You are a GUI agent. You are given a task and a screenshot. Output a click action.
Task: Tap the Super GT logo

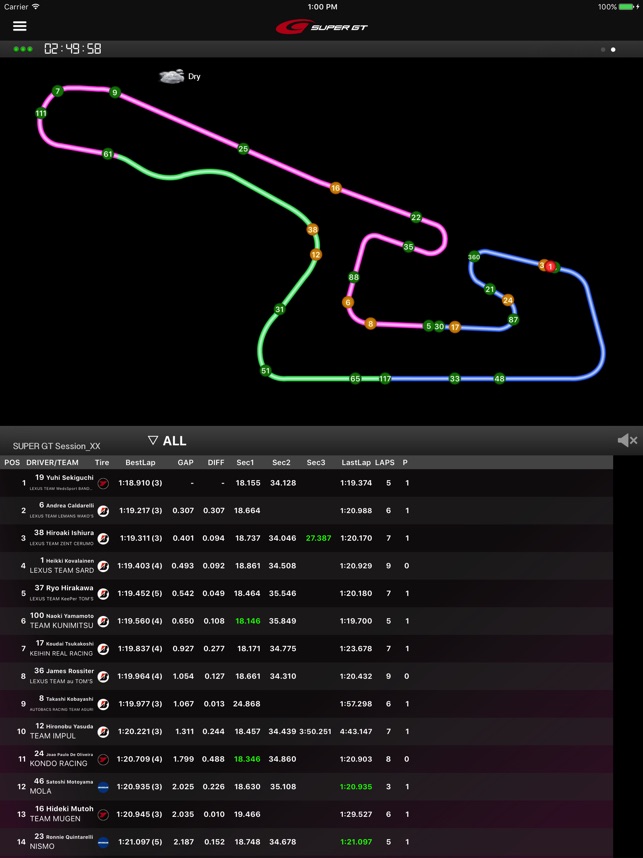tap(321, 26)
